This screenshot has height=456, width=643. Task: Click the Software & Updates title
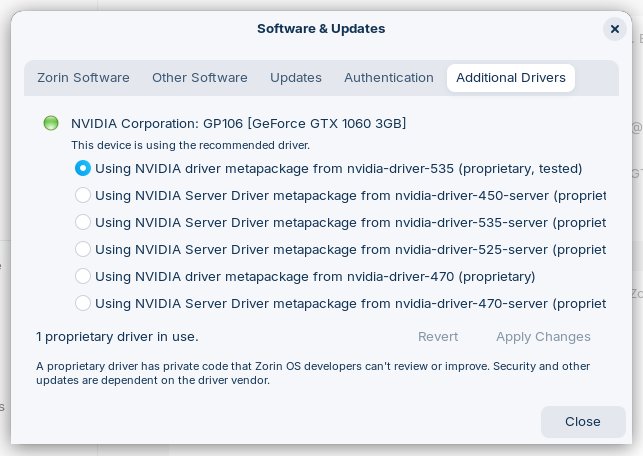click(321, 29)
